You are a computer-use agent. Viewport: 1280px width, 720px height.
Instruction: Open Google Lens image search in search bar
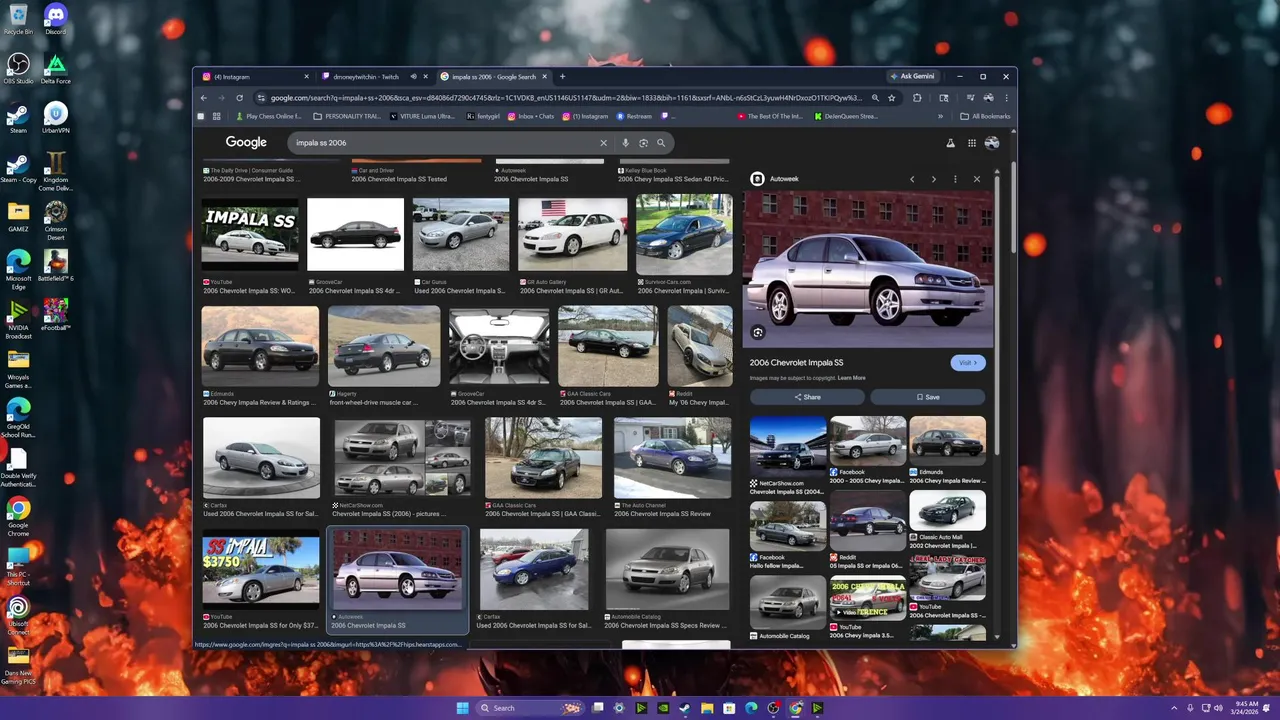(643, 143)
